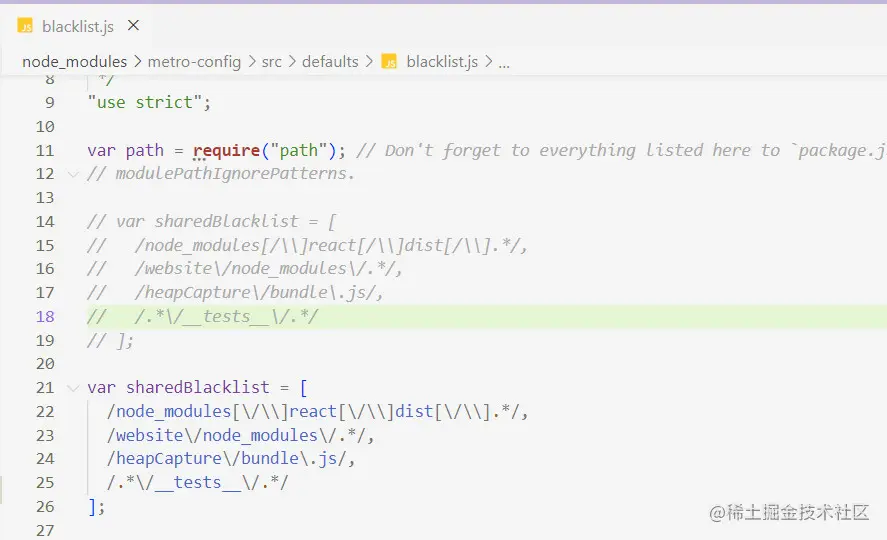The image size is (887, 540).
Task: Click the commented var sharedBlacklist line
Action: tap(212, 221)
